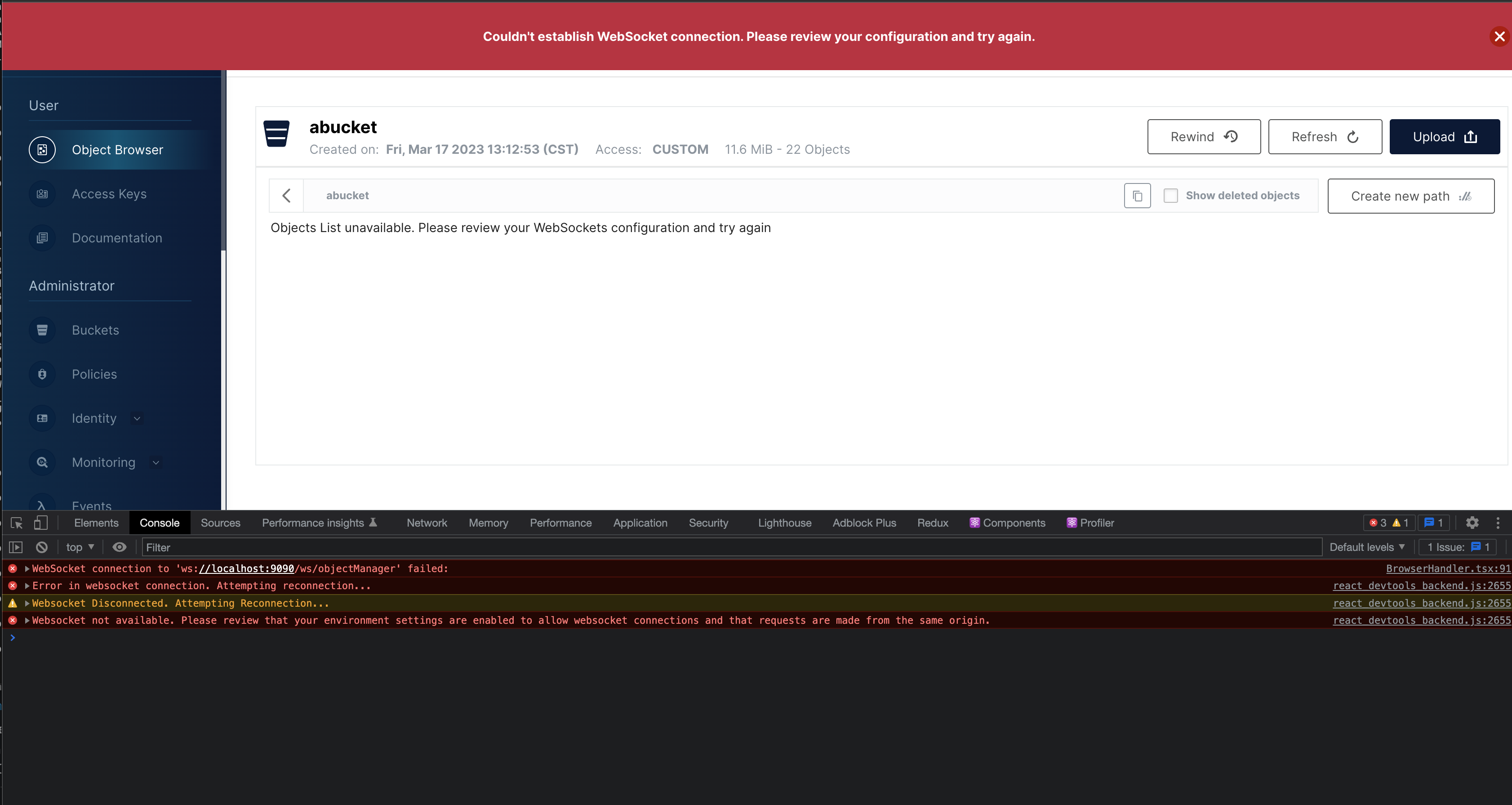Screen dimensions: 1512x805
Task: Open the Performance insights tab
Action: [x=319, y=523]
